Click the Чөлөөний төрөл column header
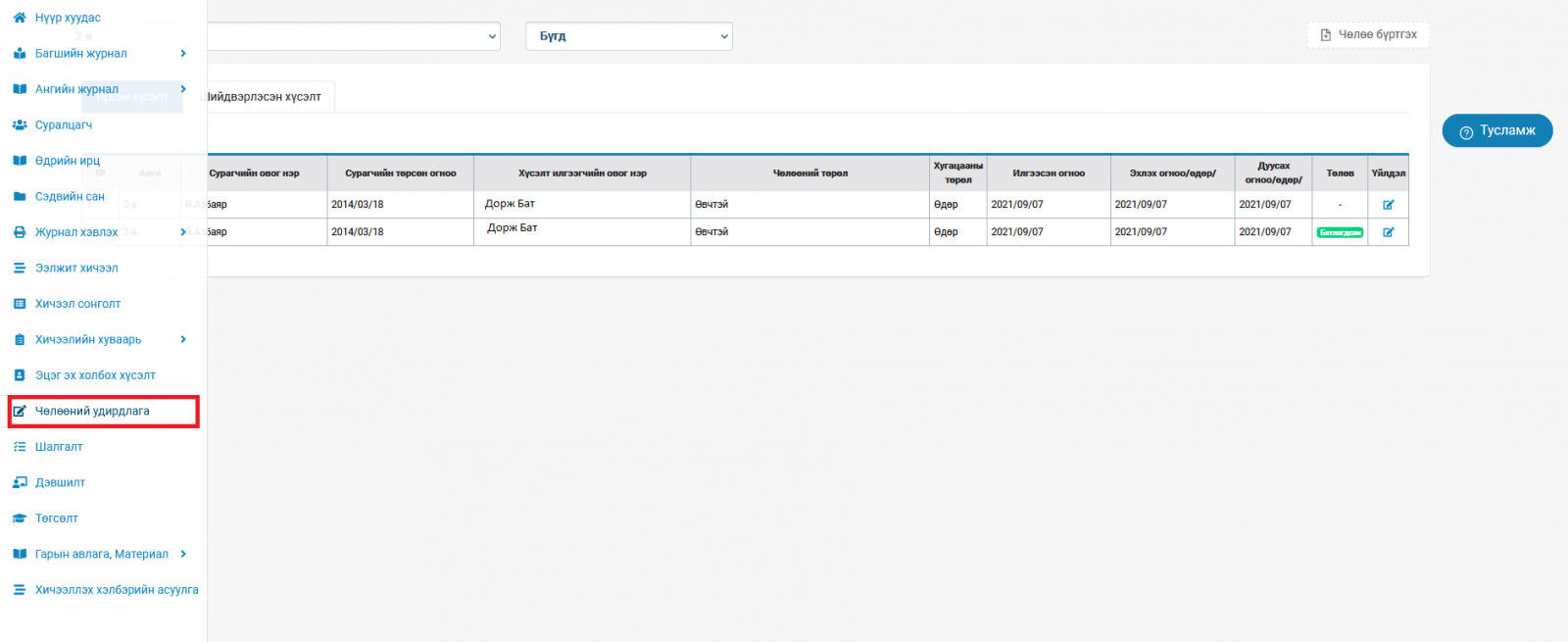This screenshot has width=1568, height=642. 810,173
